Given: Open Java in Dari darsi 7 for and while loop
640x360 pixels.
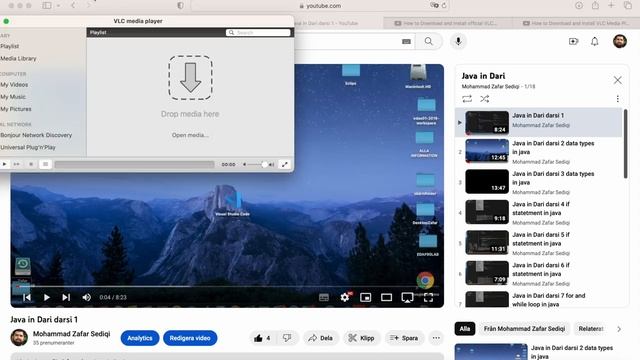Looking at the screenshot, I should click(x=538, y=300).
